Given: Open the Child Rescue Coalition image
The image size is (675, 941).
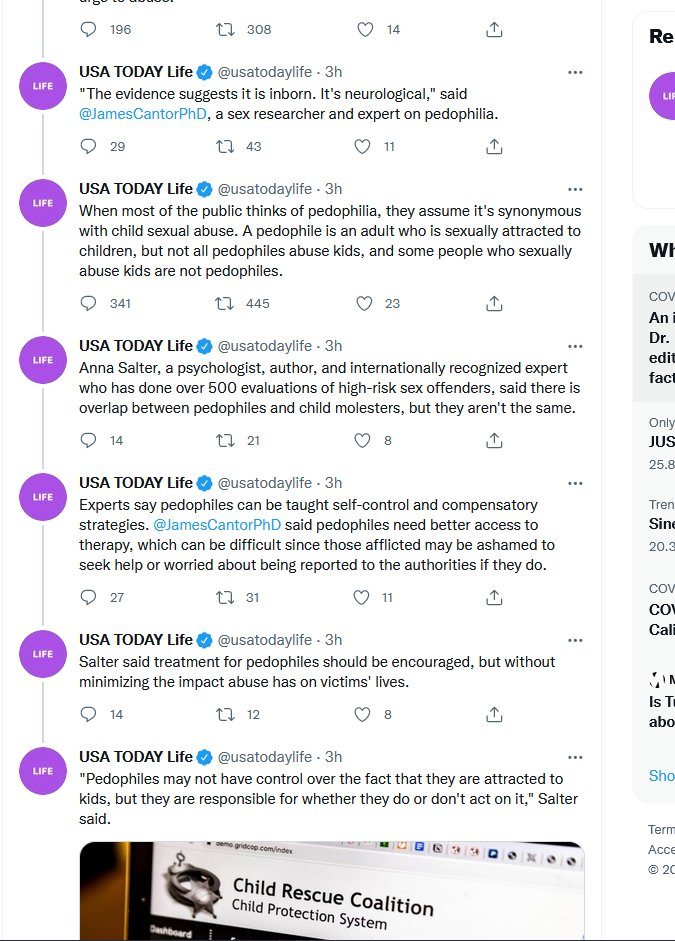Looking at the screenshot, I should click(332, 890).
